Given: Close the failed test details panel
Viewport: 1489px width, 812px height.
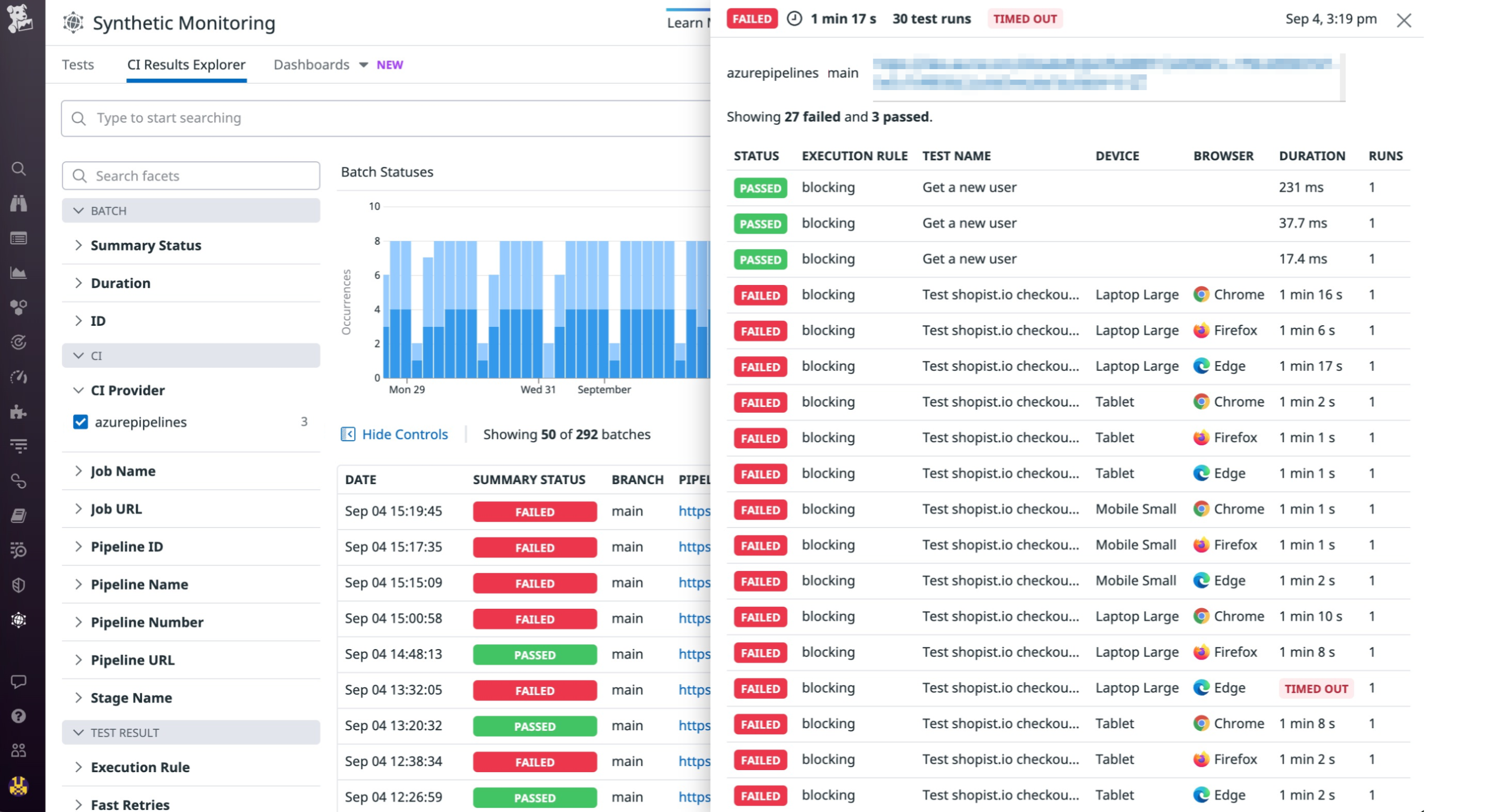Looking at the screenshot, I should pos(1405,20).
